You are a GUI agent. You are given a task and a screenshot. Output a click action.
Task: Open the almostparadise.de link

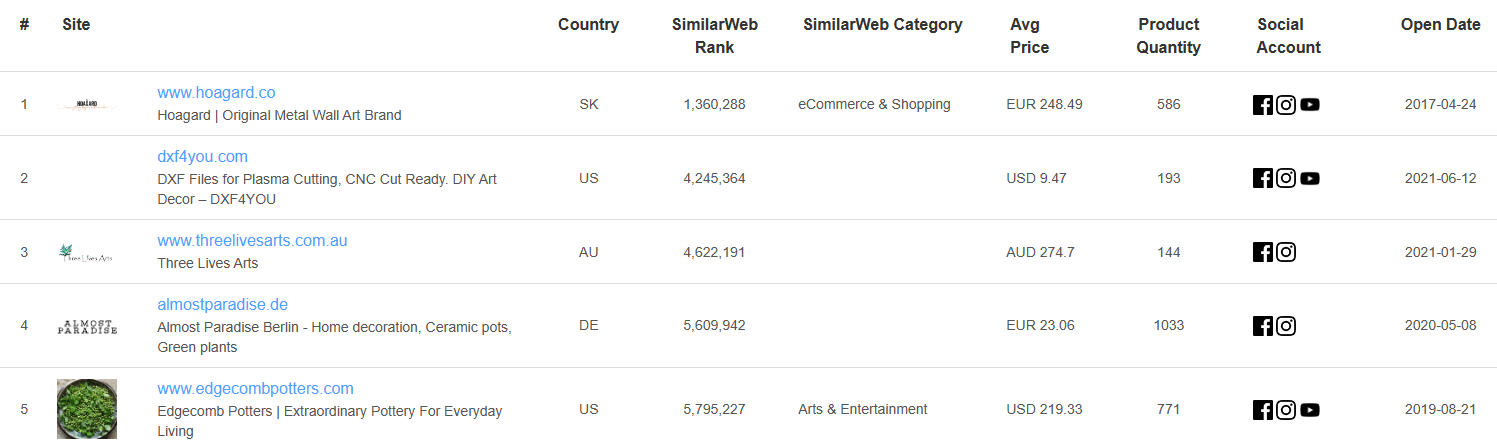click(222, 304)
